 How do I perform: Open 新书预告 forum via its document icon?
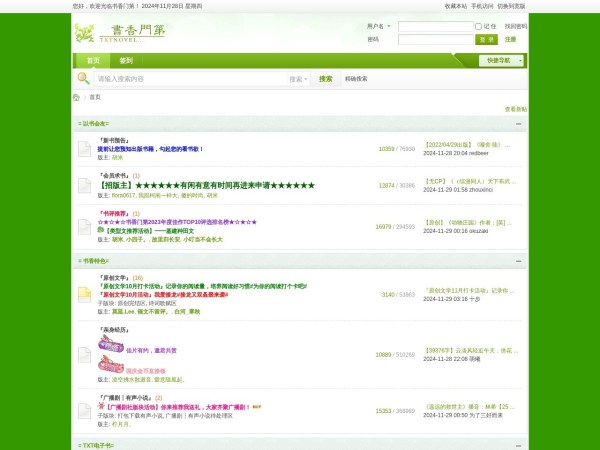click(85, 149)
